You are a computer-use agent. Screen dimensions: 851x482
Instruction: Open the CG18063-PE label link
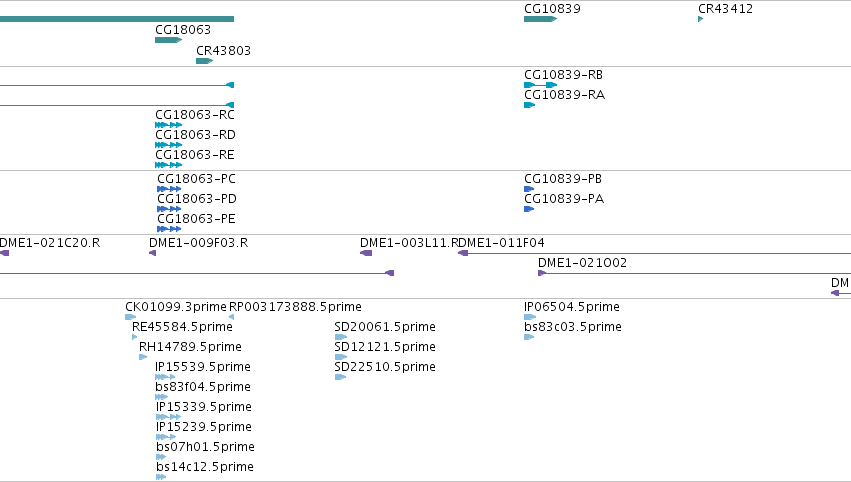196,218
